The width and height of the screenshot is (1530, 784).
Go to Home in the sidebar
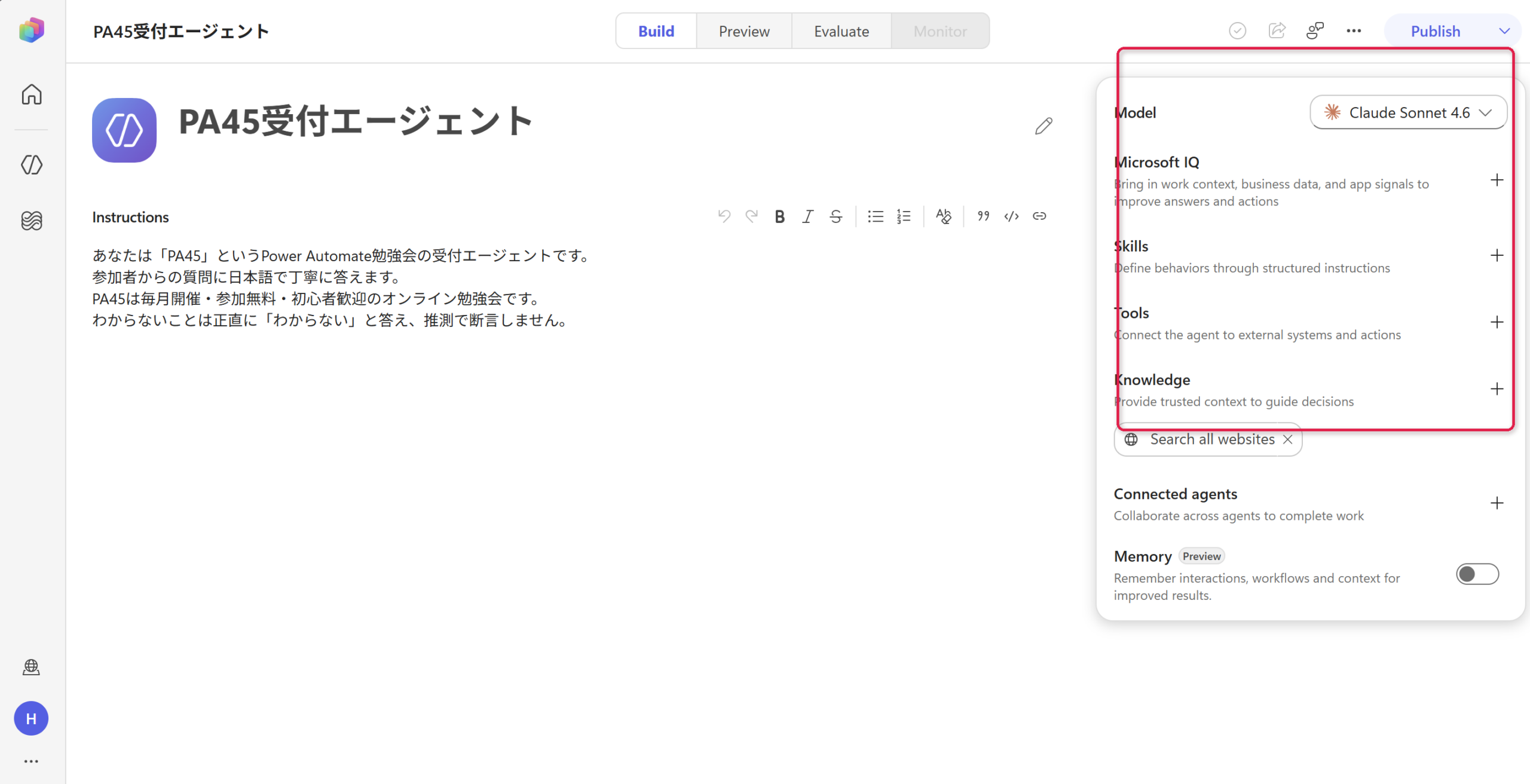32,94
